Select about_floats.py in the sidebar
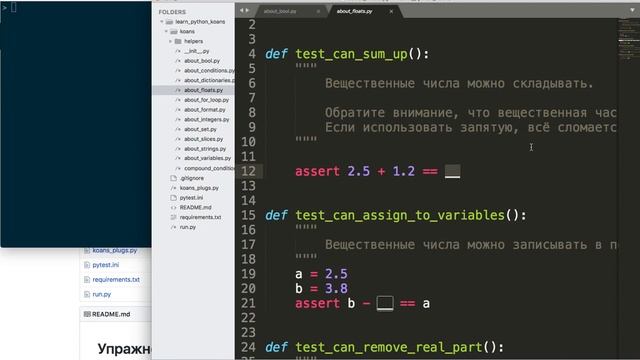The height and width of the screenshot is (360, 640). [203, 90]
